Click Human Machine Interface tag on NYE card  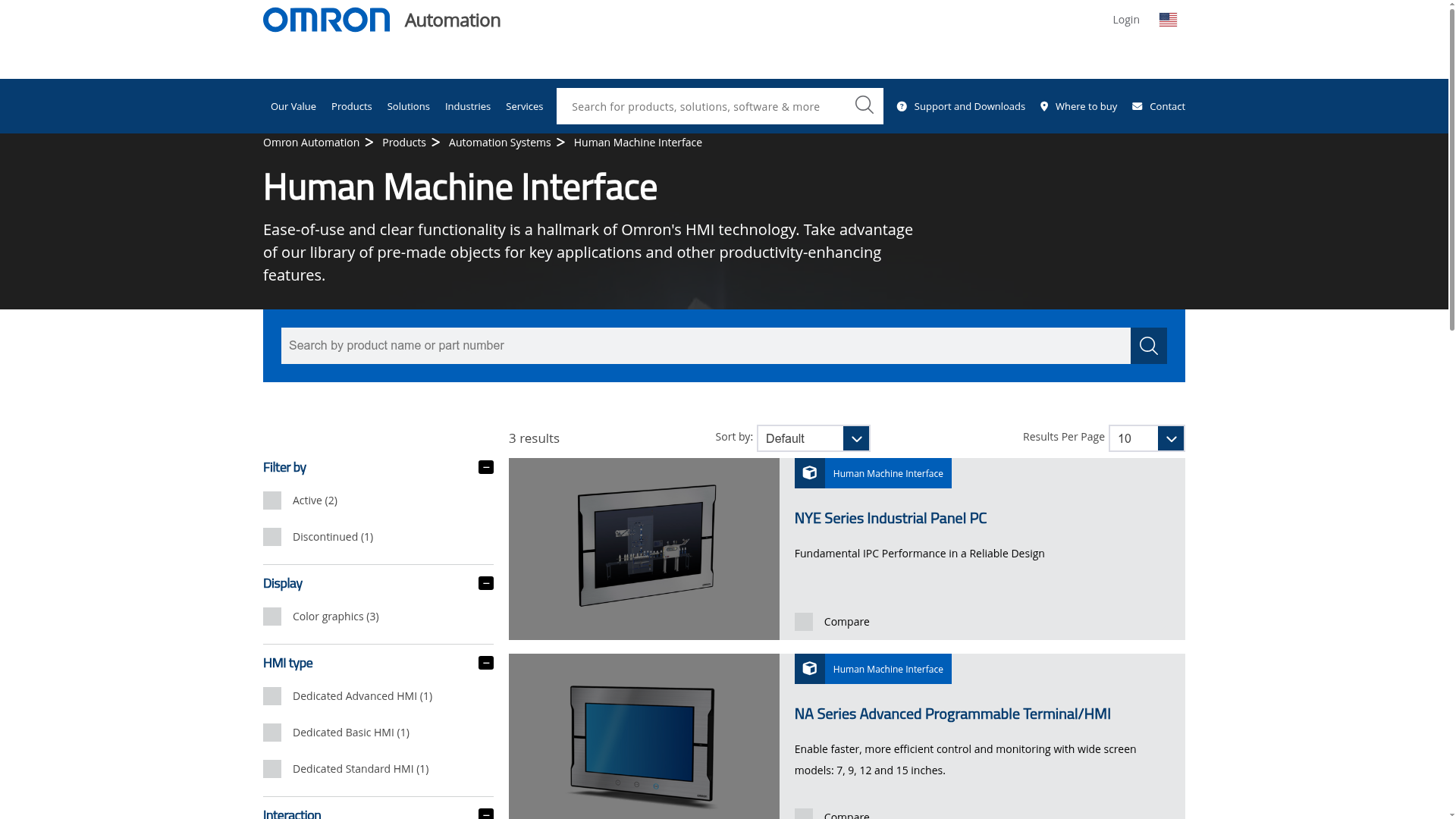[x=888, y=473]
